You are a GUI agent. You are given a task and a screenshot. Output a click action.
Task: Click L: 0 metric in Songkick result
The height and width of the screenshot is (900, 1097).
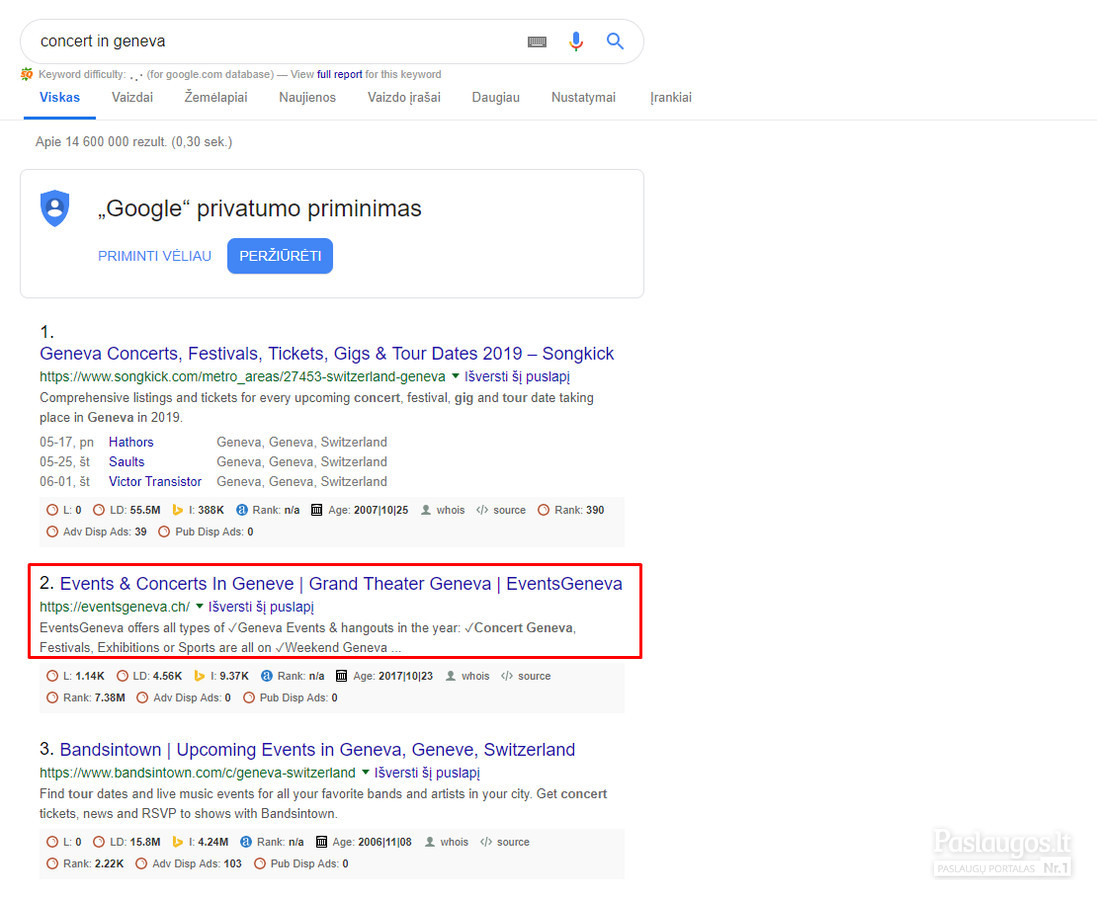64,510
